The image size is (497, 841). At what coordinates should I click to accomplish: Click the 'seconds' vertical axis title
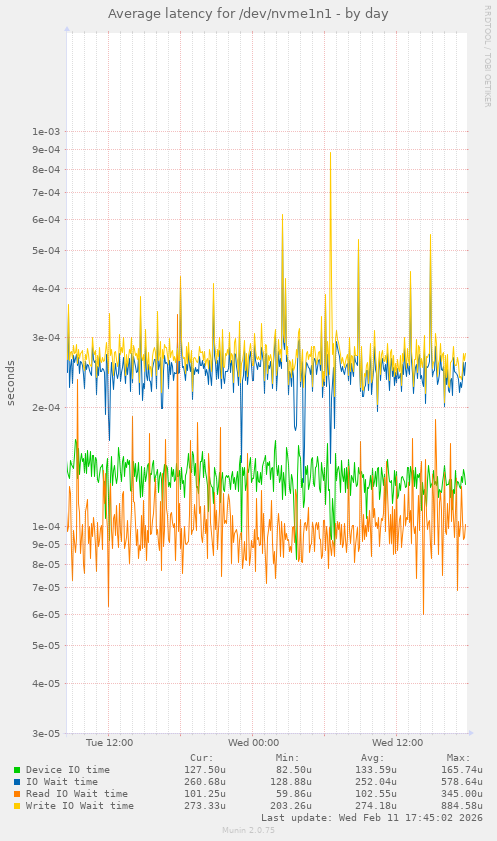click(x=11, y=383)
